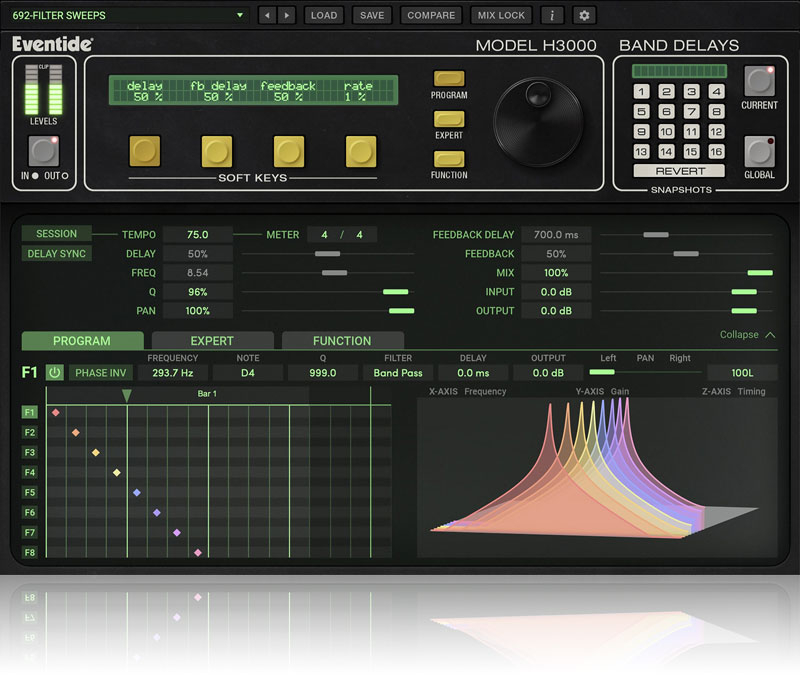Click the timeline playhead triangle marker
Image resolution: width=800 pixels, height=675 pixels.
(x=127, y=395)
